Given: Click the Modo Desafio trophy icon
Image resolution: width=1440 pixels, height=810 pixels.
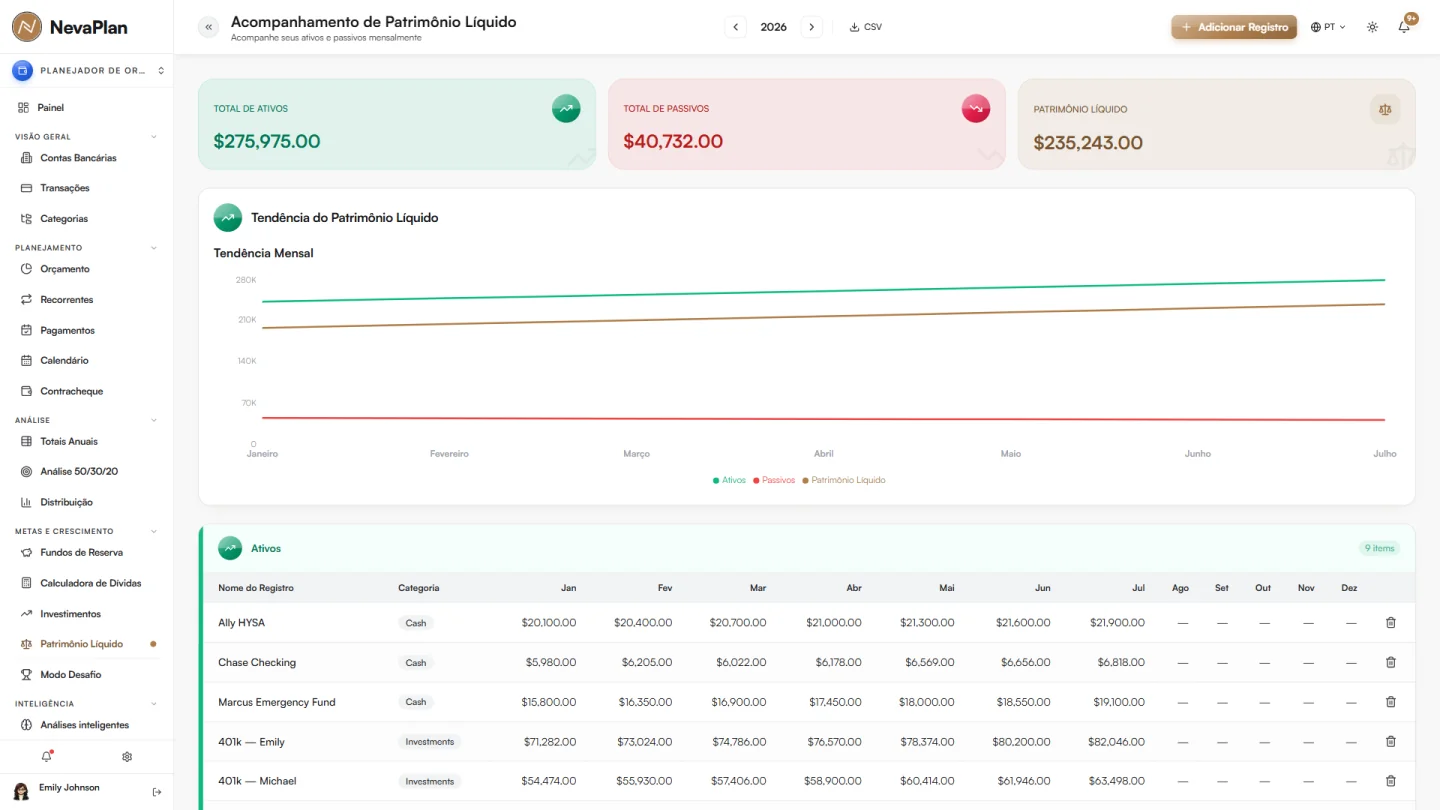Looking at the screenshot, I should point(27,675).
